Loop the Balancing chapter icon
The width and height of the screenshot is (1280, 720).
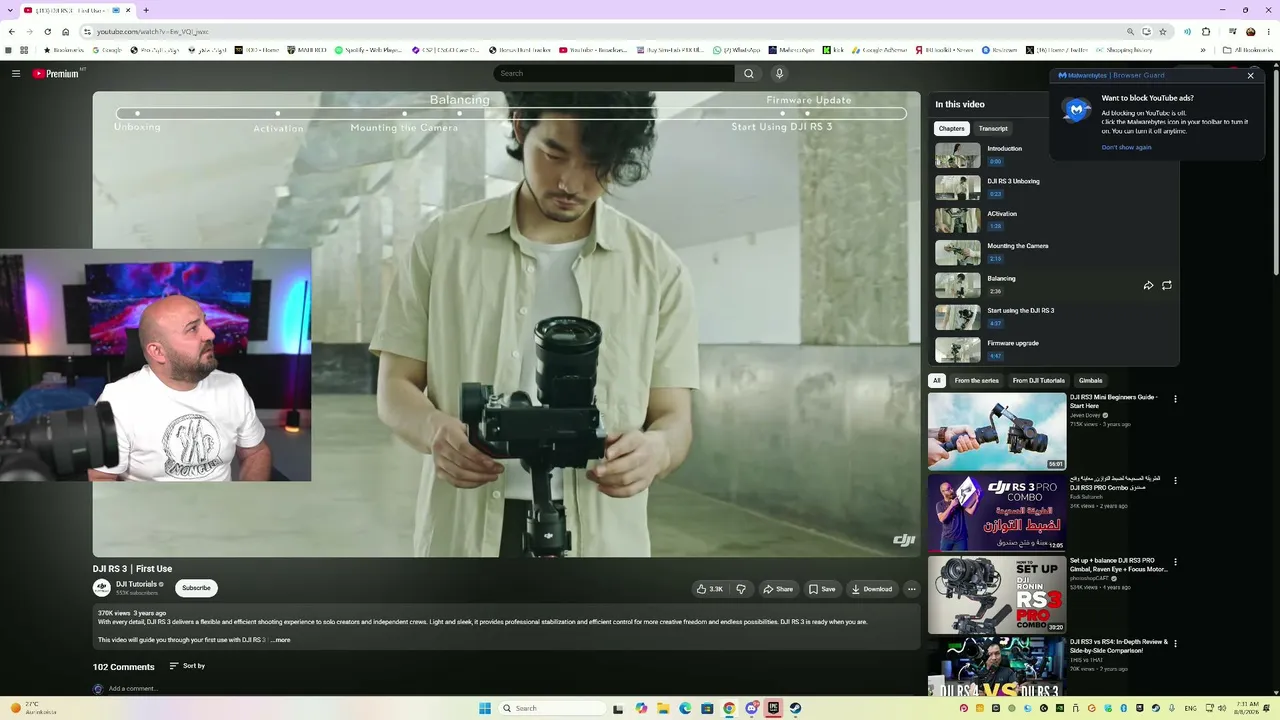1167,285
